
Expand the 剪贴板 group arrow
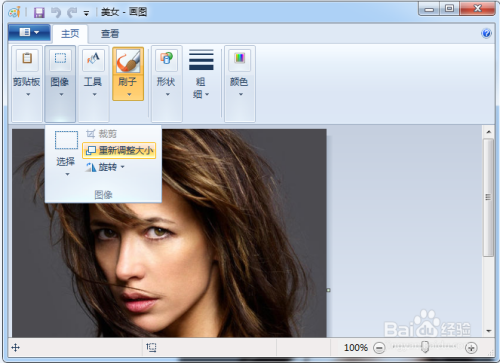click(28, 95)
